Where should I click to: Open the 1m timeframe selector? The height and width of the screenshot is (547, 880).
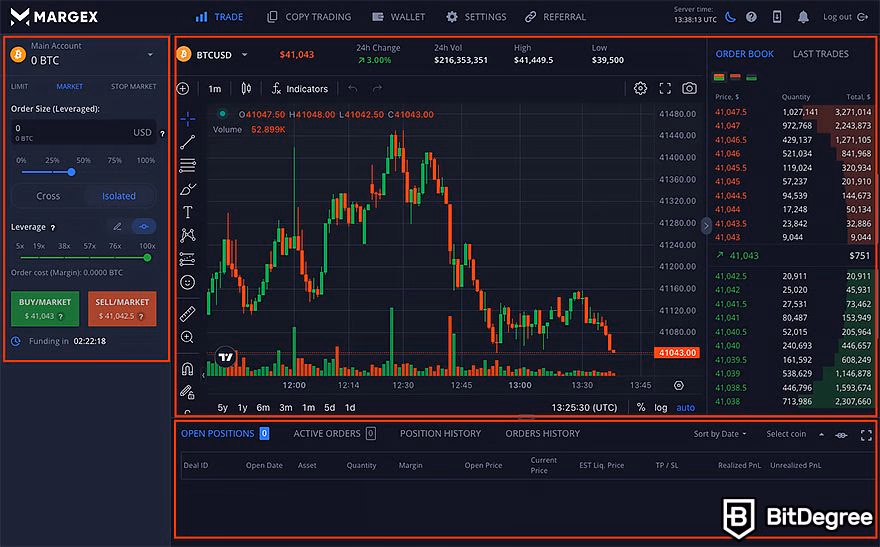(x=215, y=89)
